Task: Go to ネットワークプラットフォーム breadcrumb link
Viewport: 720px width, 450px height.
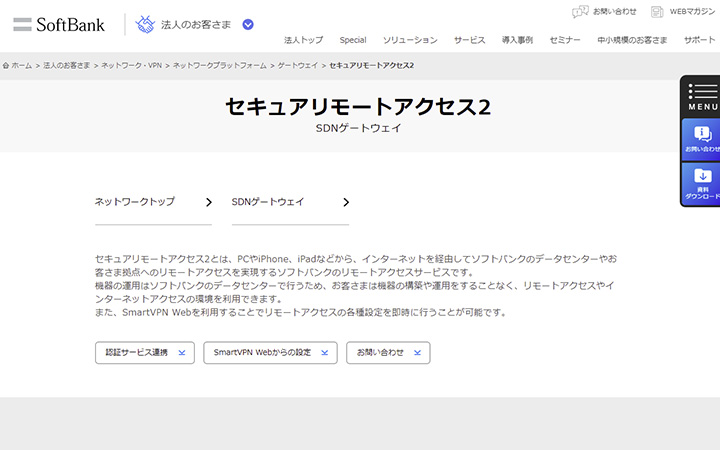Action: (219, 66)
